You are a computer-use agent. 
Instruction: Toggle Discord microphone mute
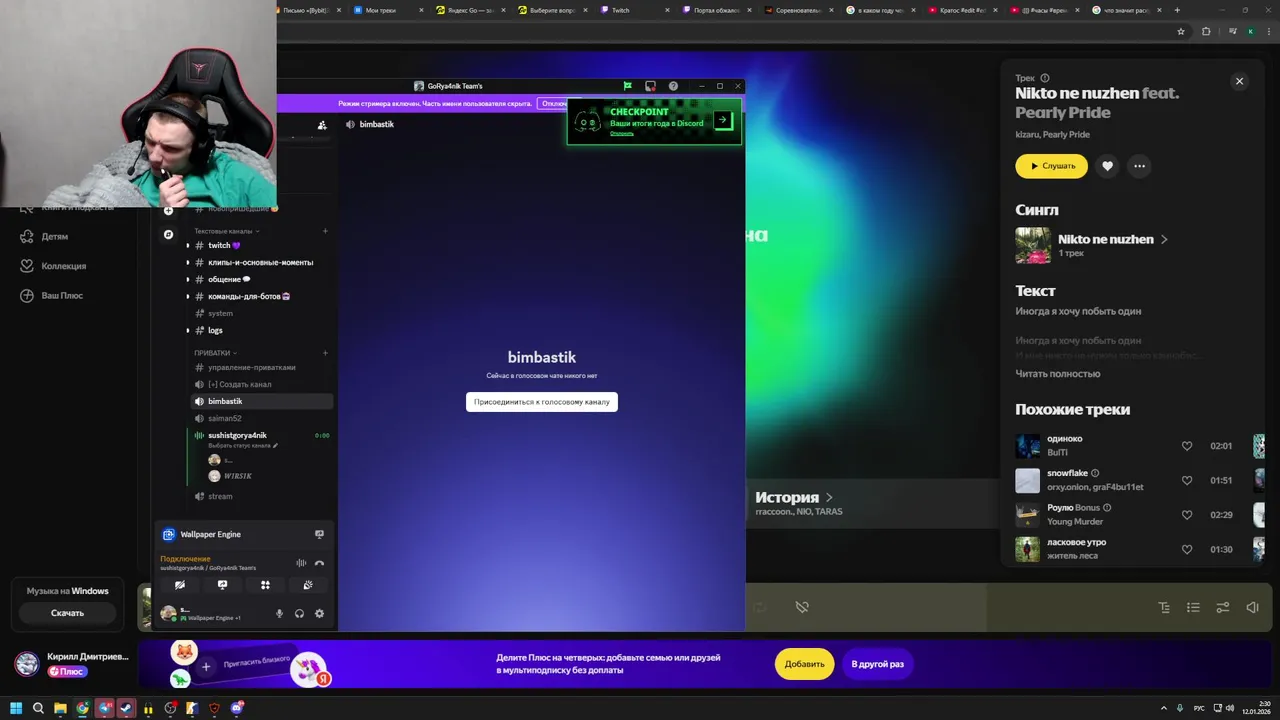tap(279, 614)
